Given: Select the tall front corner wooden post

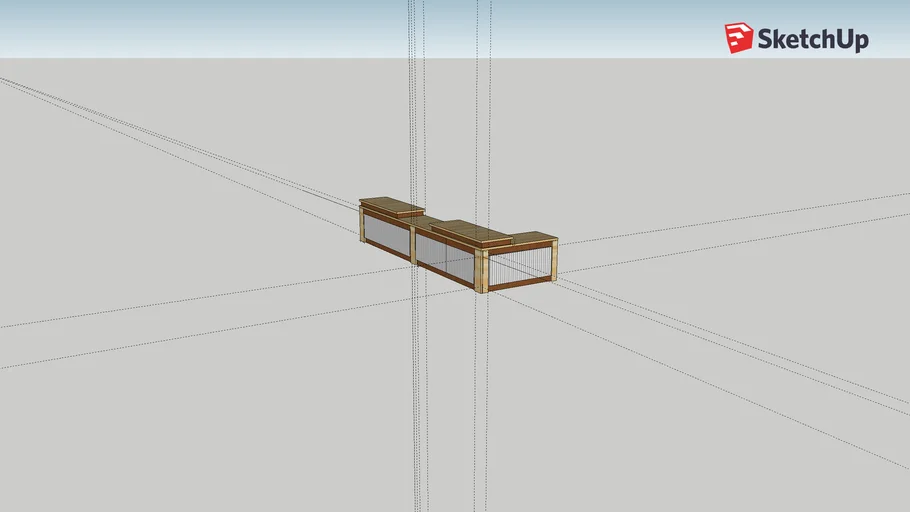Looking at the screenshot, I should [482, 272].
